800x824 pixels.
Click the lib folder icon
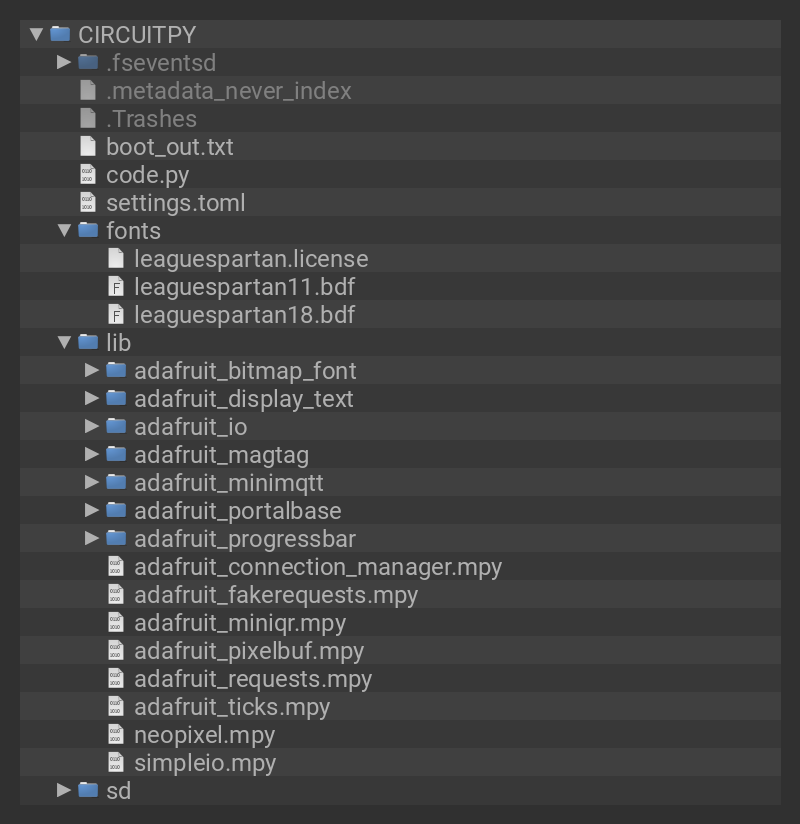(88, 342)
